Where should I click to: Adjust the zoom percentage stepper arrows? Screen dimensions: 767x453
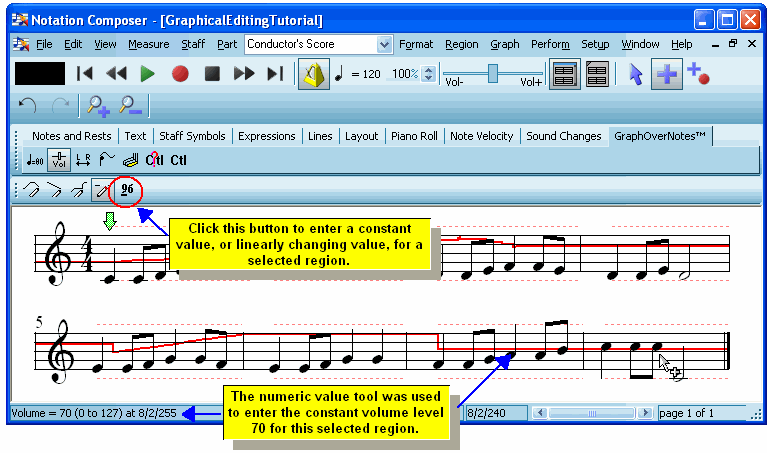click(x=429, y=74)
